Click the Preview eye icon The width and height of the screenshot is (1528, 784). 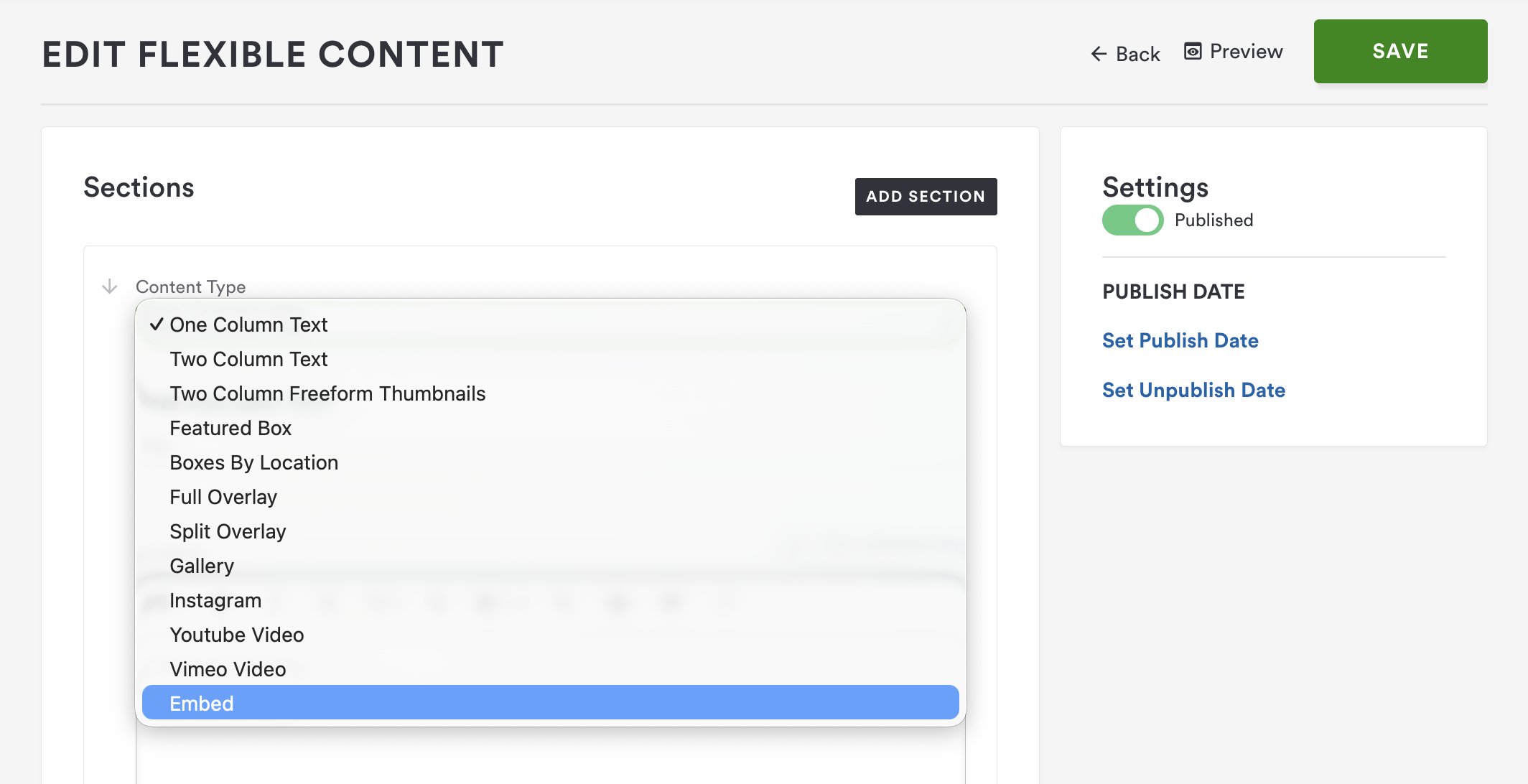point(1193,52)
